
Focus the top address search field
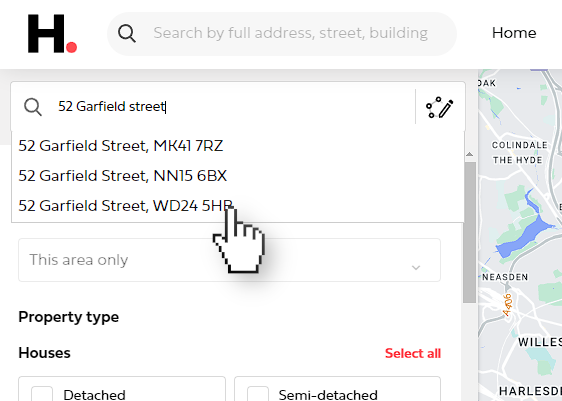[x=290, y=33]
